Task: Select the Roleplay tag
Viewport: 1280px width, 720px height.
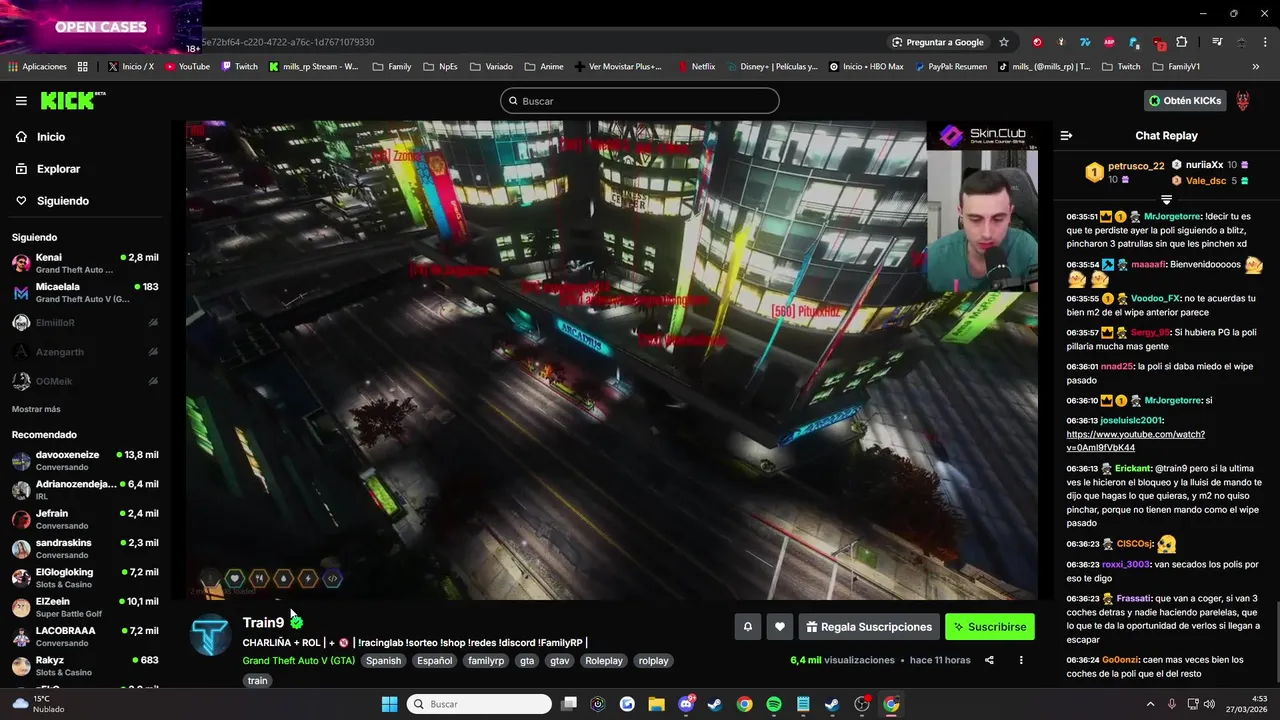Action: [x=604, y=661]
